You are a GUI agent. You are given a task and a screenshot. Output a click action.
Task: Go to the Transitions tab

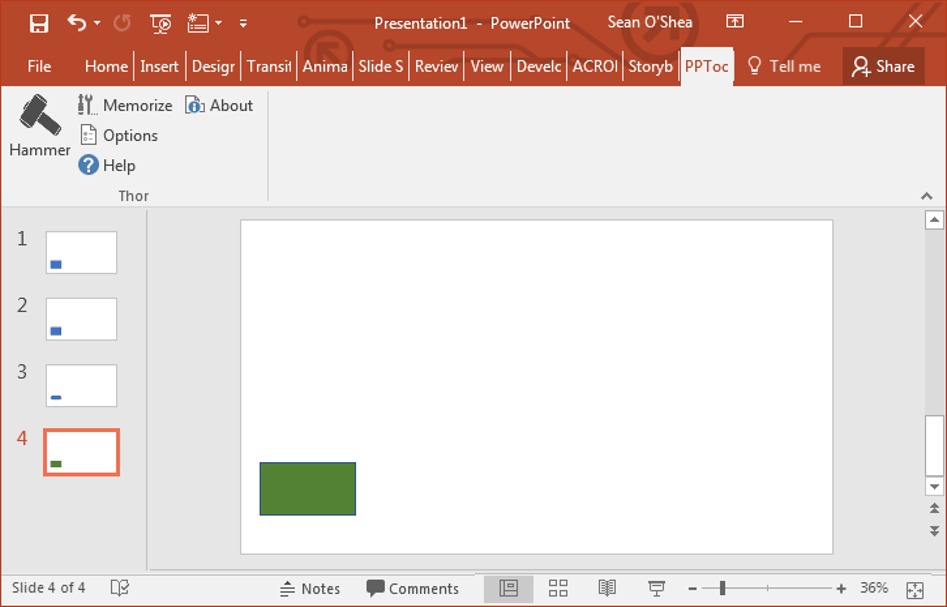coord(269,66)
